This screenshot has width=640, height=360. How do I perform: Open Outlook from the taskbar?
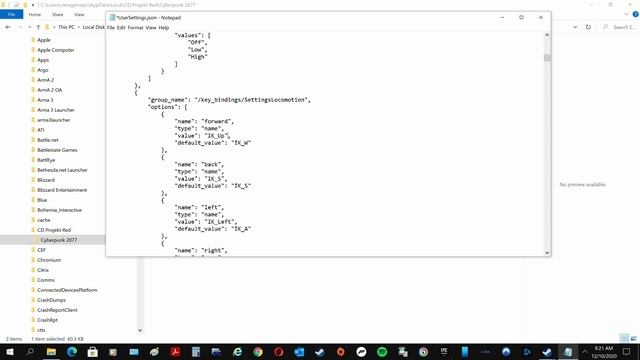pos(299,352)
